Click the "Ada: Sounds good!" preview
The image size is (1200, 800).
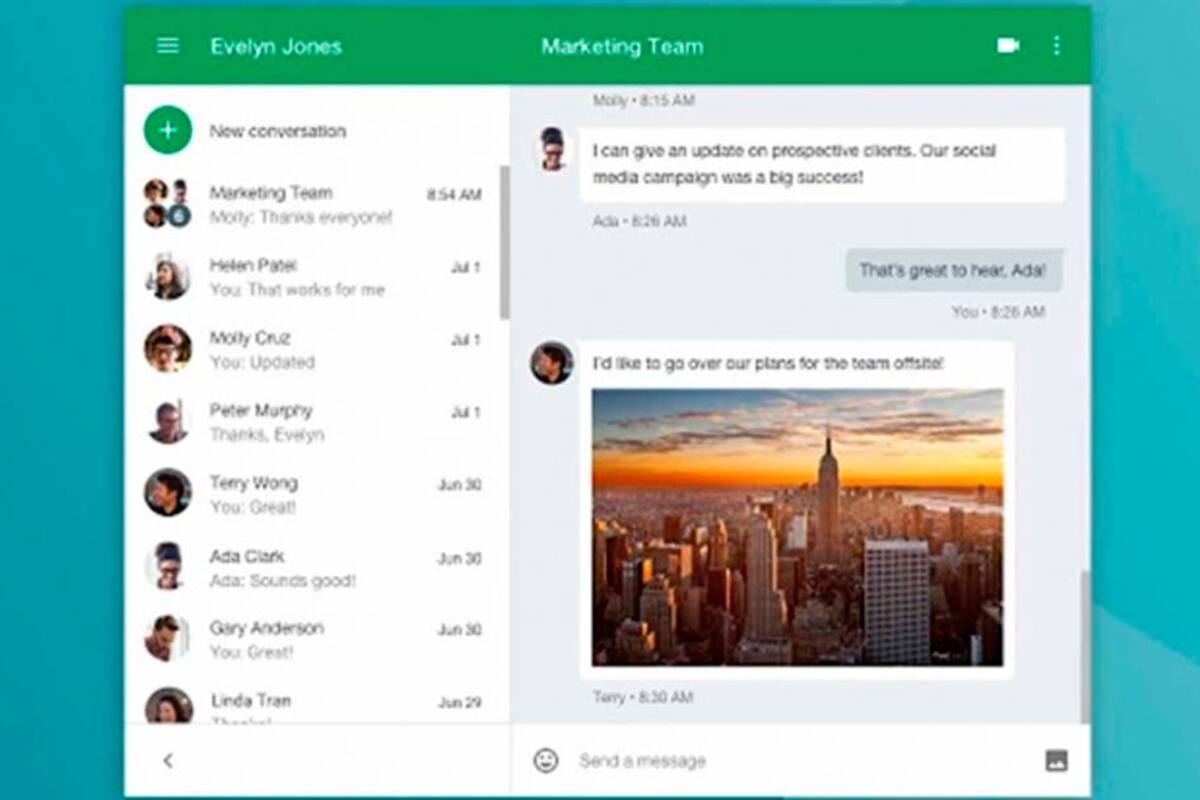click(x=283, y=580)
